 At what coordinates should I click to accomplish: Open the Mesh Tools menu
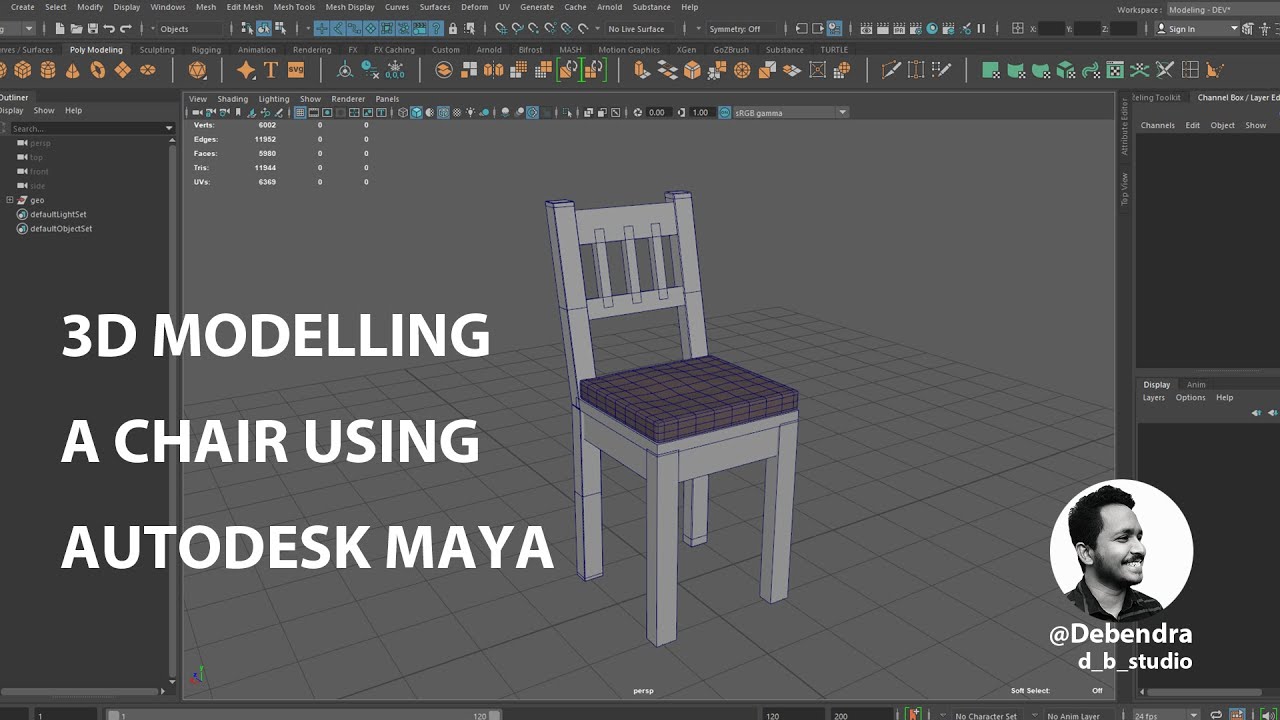coord(292,7)
